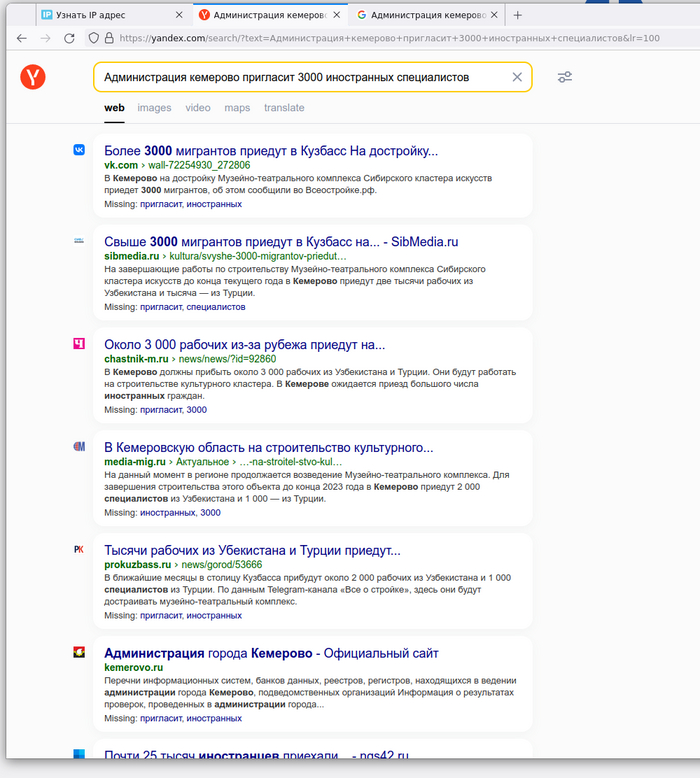Image resolution: width=700 pixels, height=778 pixels.
Task: Click the VK favicon of first result
Action: coord(79,150)
